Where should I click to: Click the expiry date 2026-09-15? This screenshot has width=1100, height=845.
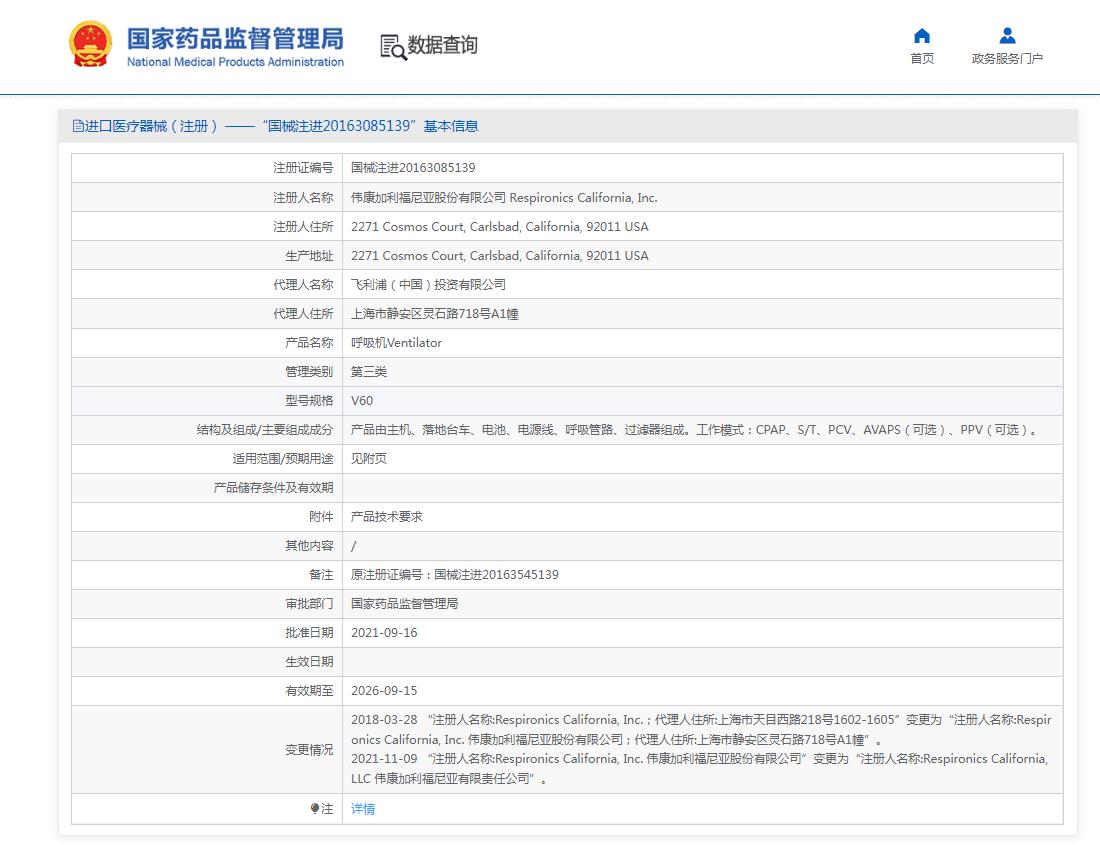(384, 691)
